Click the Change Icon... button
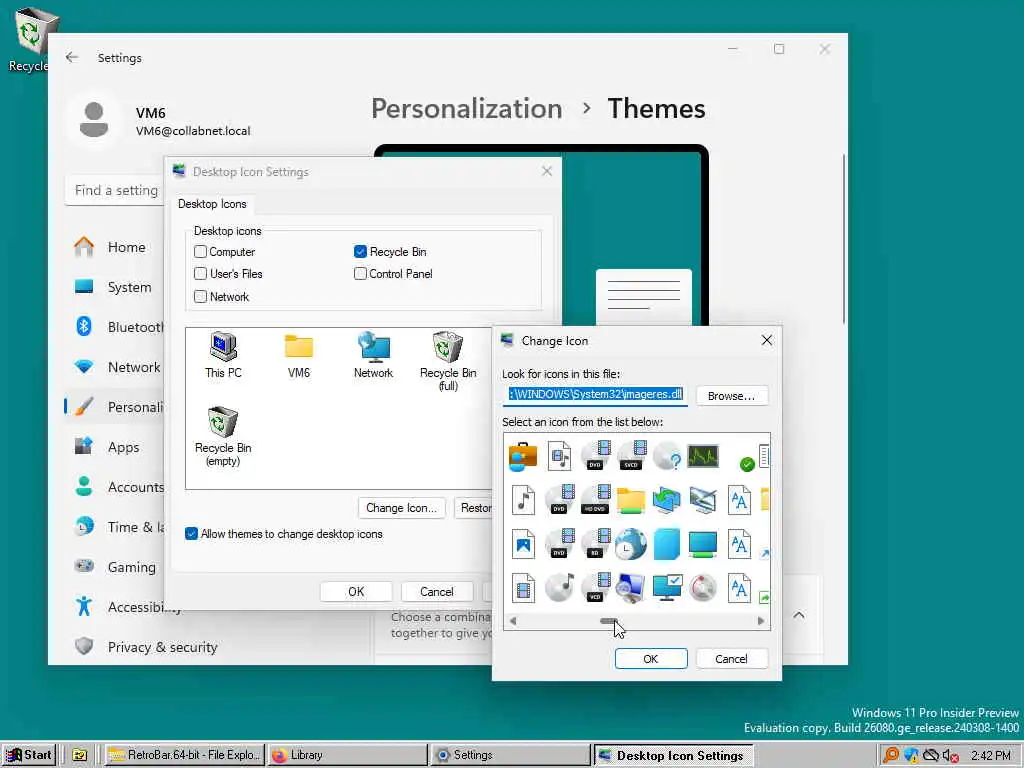The width and height of the screenshot is (1024, 768). tap(402, 507)
